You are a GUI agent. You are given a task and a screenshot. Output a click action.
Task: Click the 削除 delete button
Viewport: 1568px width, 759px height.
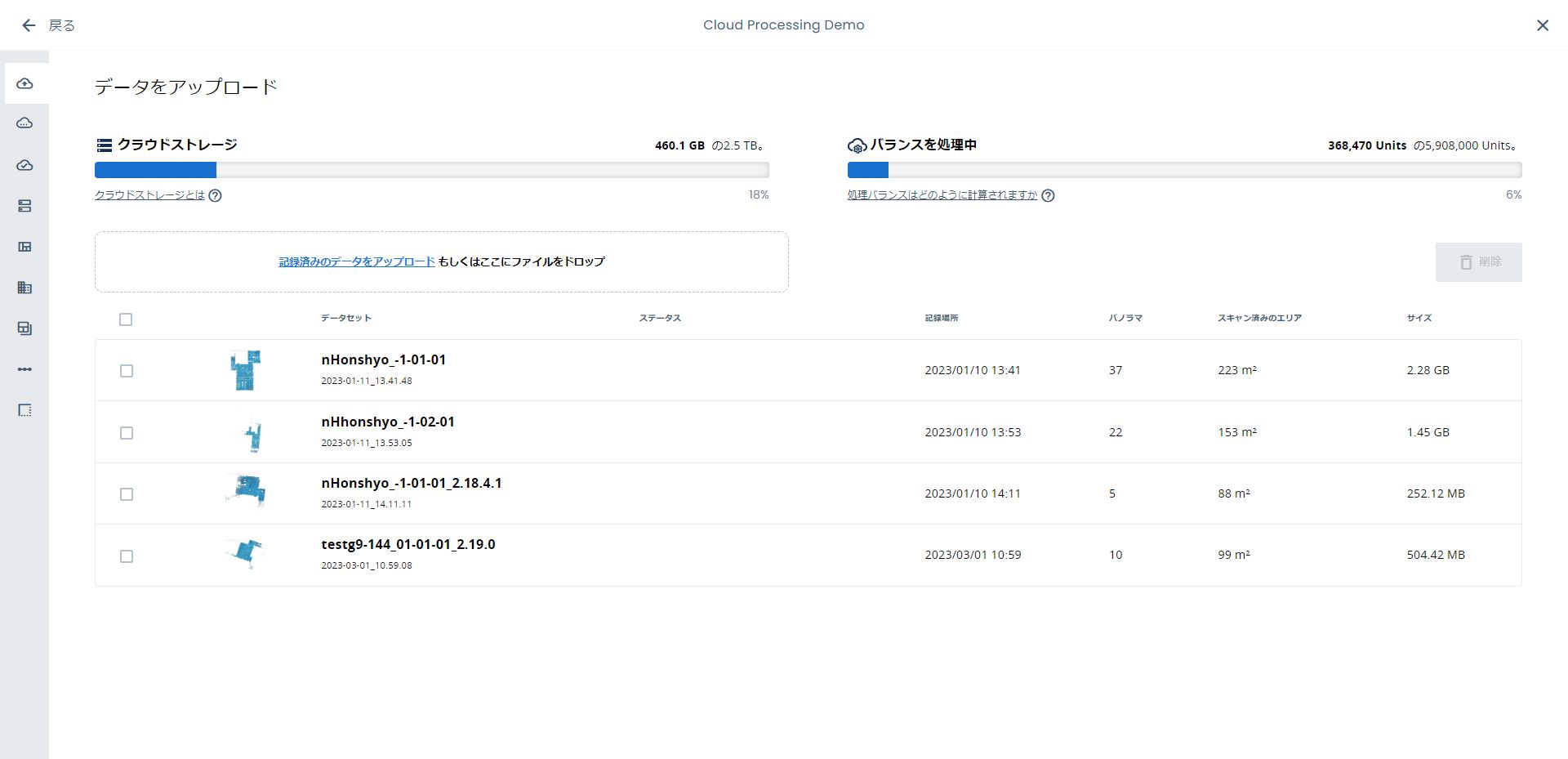[1478, 262]
